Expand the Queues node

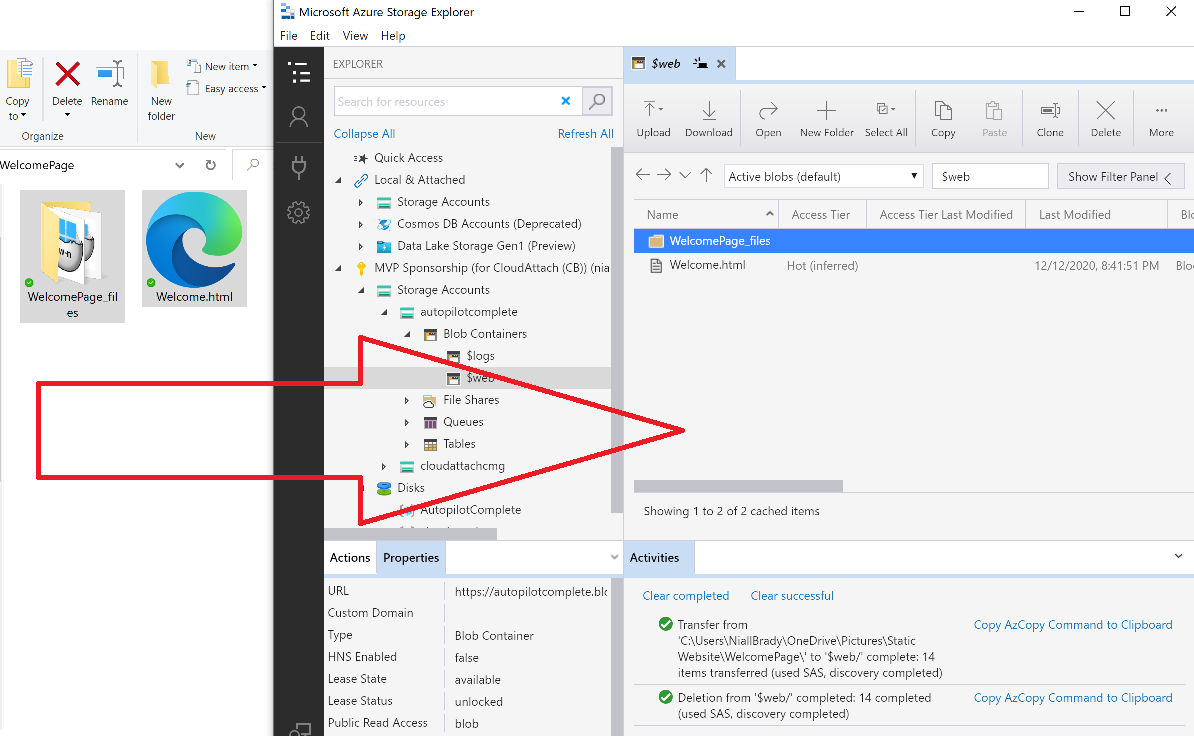tap(407, 422)
